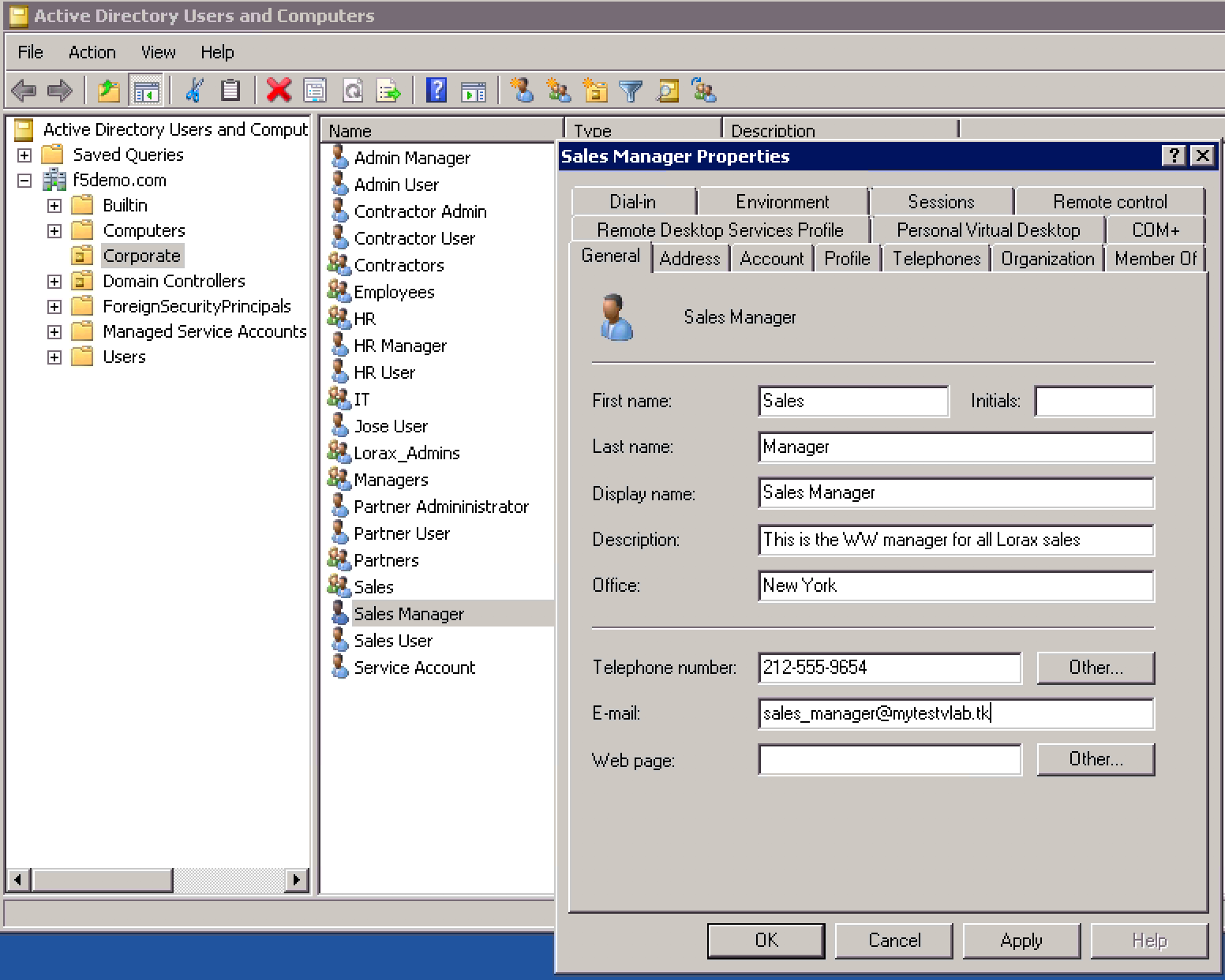The height and width of the screenshot is (980, 1225).
Task: Click the Export List toolbar icon
Action: point(388,91)
